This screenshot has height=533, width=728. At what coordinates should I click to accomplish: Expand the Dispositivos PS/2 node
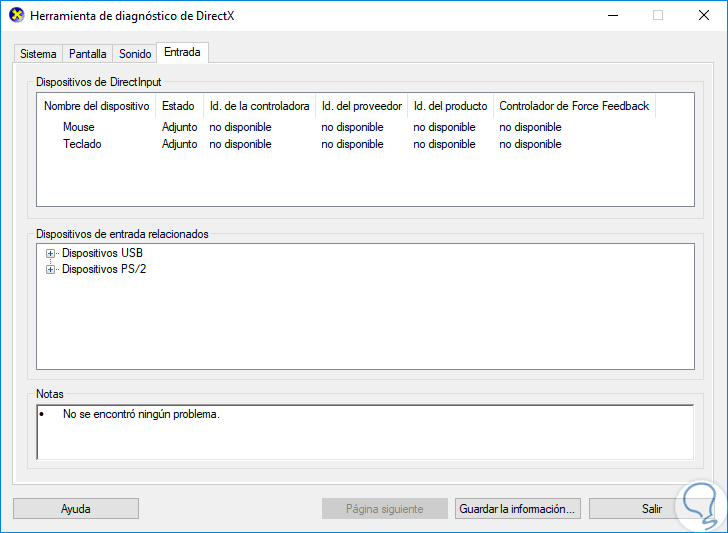[x=50, y=269]
